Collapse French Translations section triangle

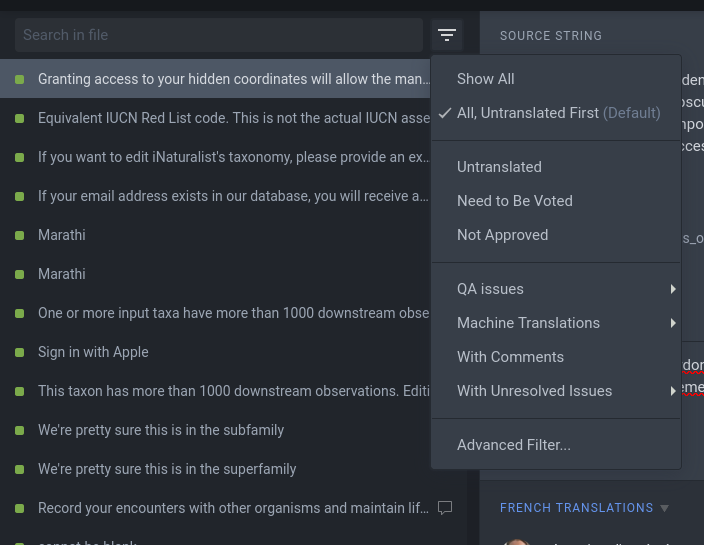[x=664, y=508]
